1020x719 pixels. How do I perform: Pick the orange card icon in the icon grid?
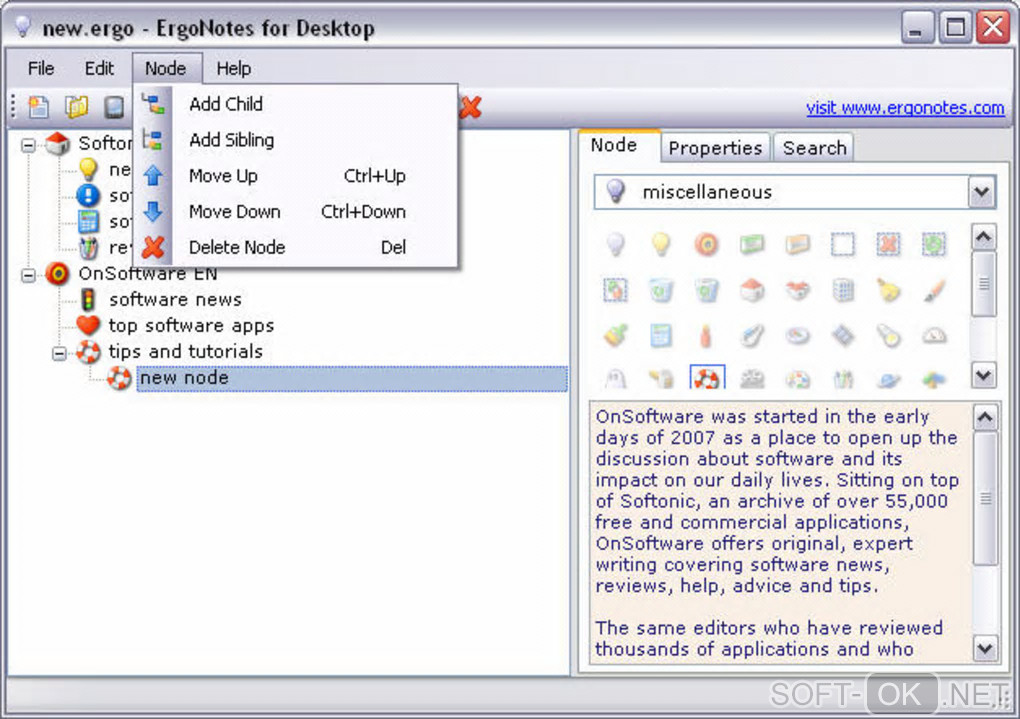click(x=798, y=244)
